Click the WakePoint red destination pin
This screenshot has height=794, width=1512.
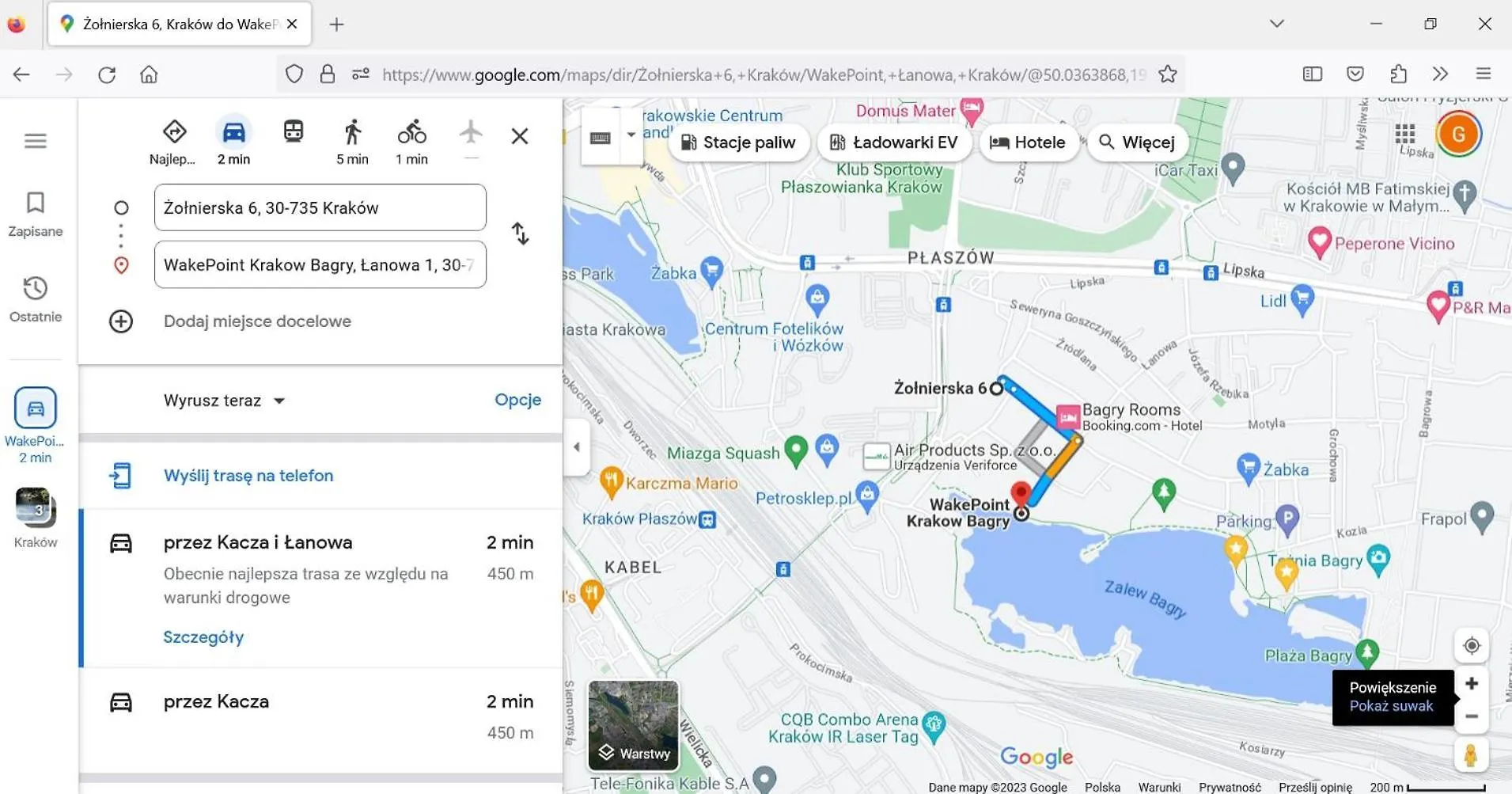1021,492
